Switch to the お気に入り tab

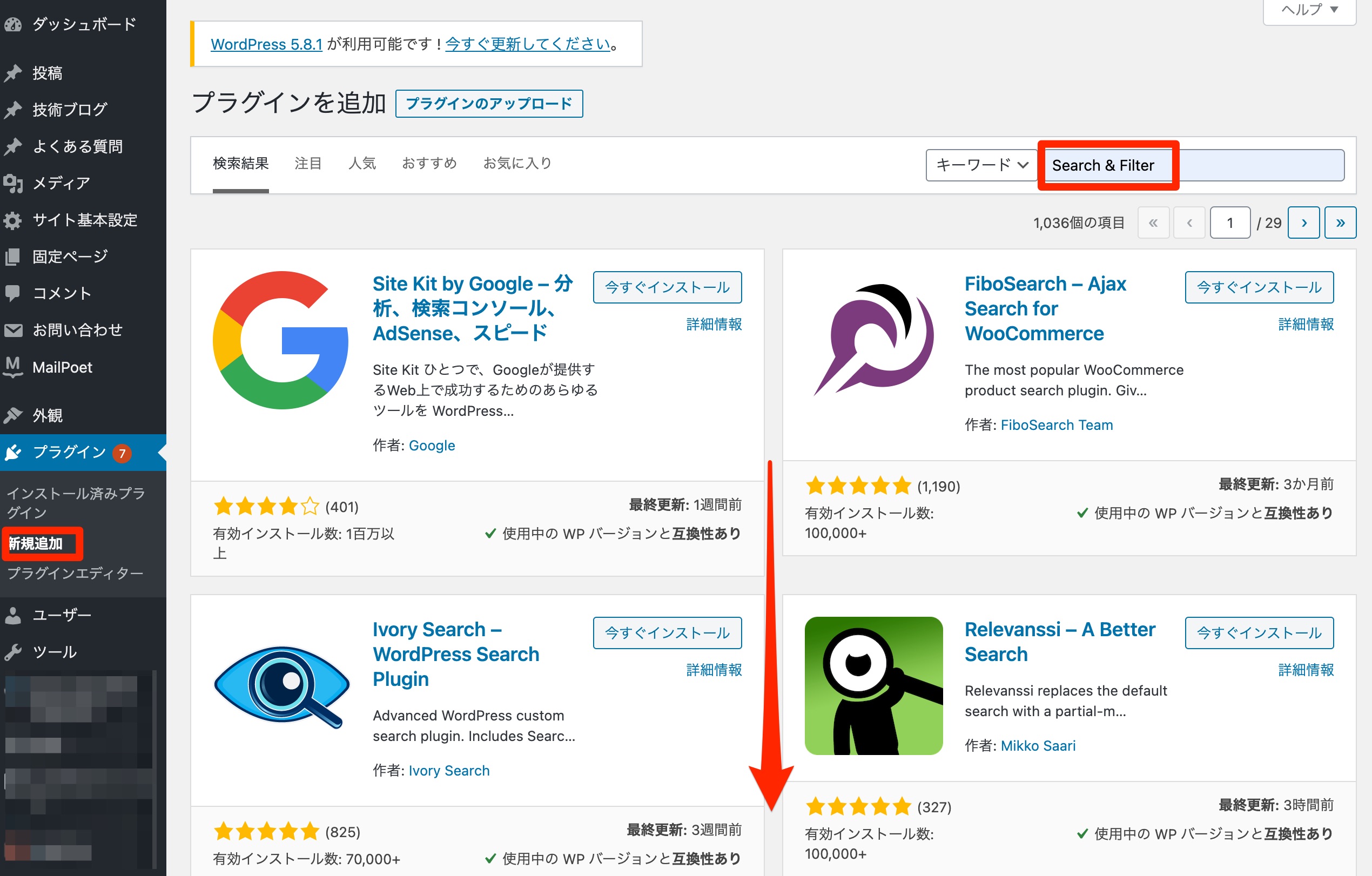(x=517, y=164)
